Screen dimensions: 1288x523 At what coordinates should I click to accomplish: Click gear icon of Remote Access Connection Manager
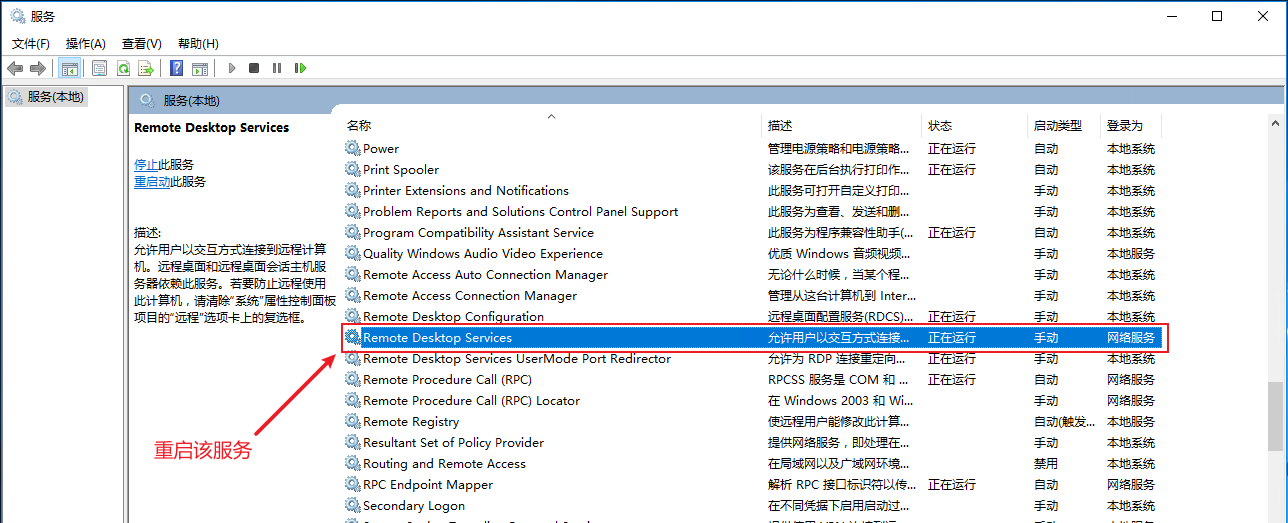pos(352,295)
